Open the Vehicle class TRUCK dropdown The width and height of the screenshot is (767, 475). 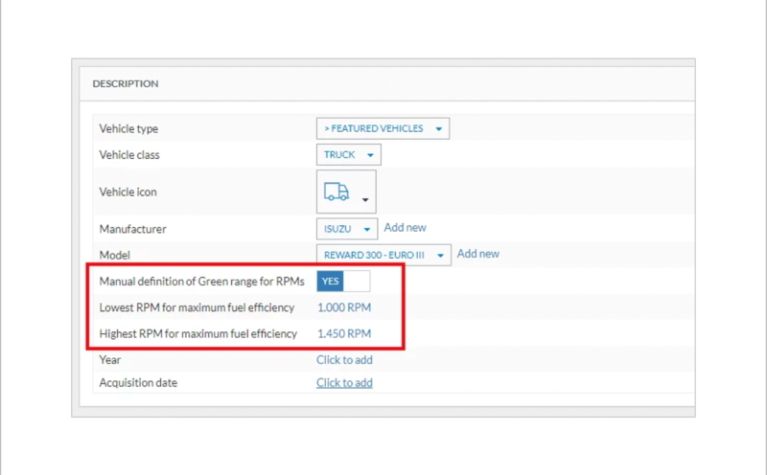348,155
